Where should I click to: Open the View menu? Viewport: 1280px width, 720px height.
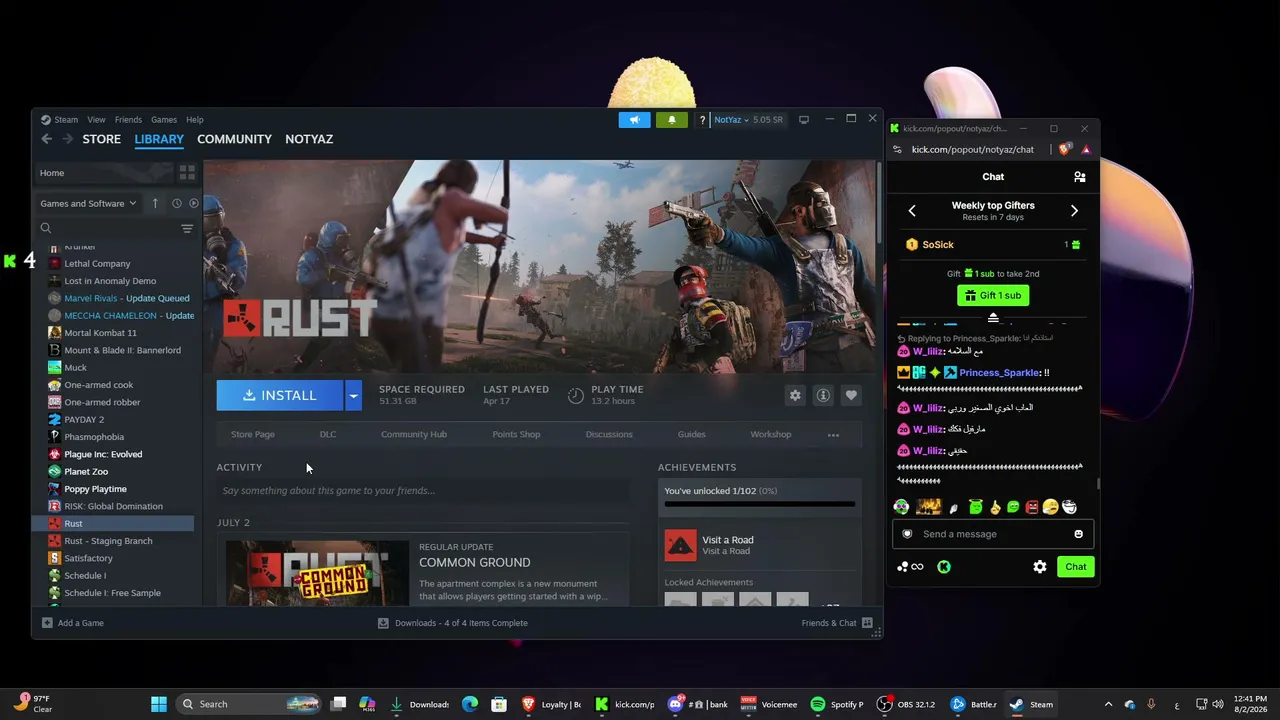pos(96,120)
